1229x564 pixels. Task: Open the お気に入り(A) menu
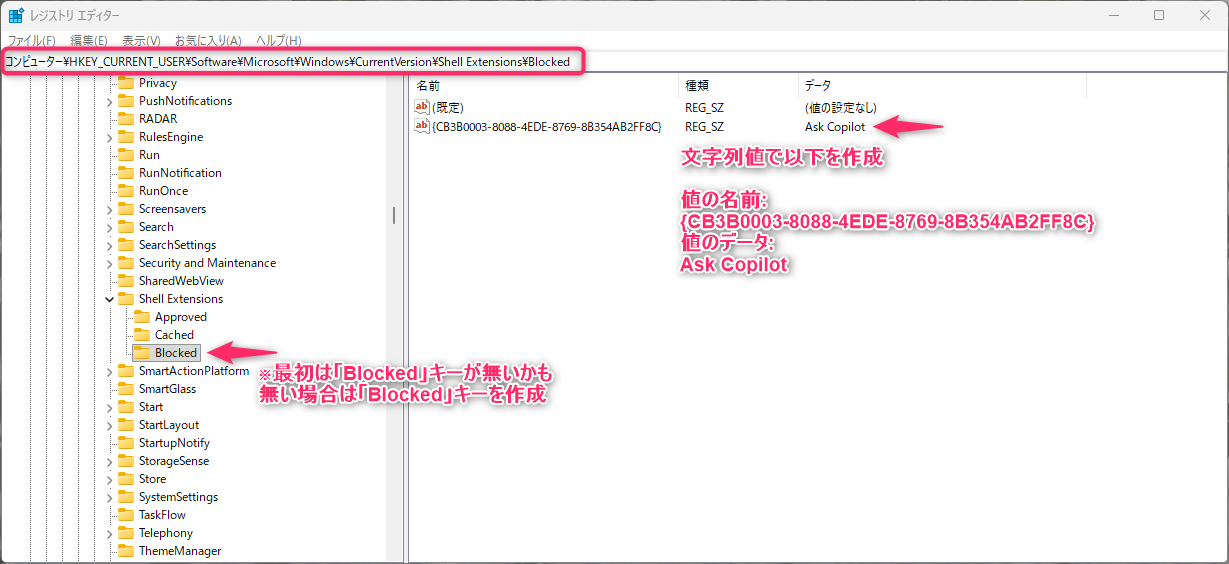click(208, 41)
